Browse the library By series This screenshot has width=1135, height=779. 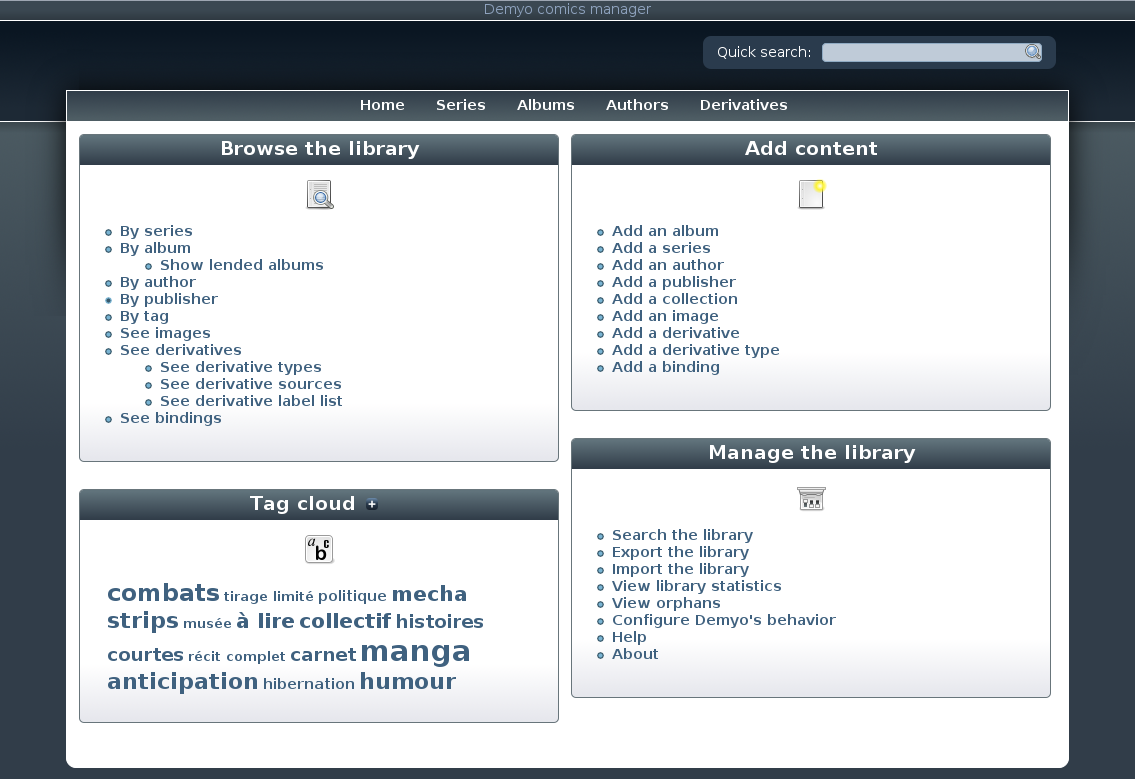(156, 231)
